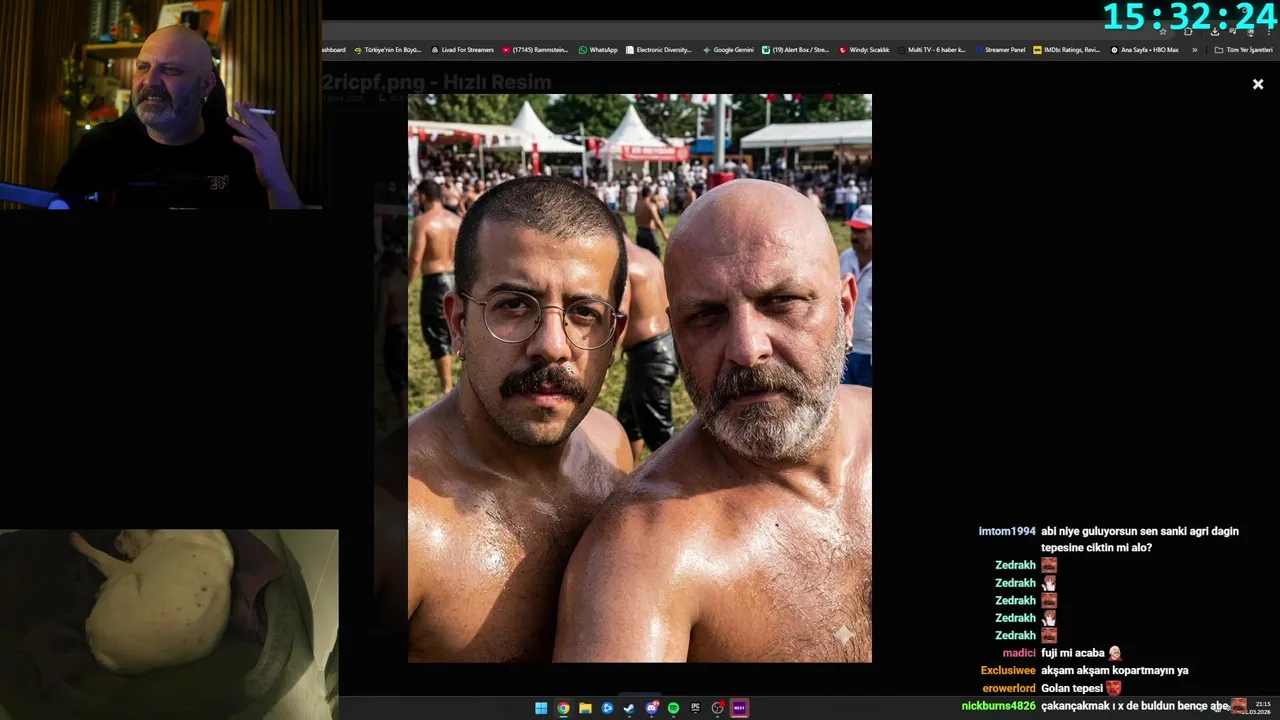The height and width of the screenshot is (720, 1280).
Task: Click chat username nickburns4826
Action: [x=999, y=706]
